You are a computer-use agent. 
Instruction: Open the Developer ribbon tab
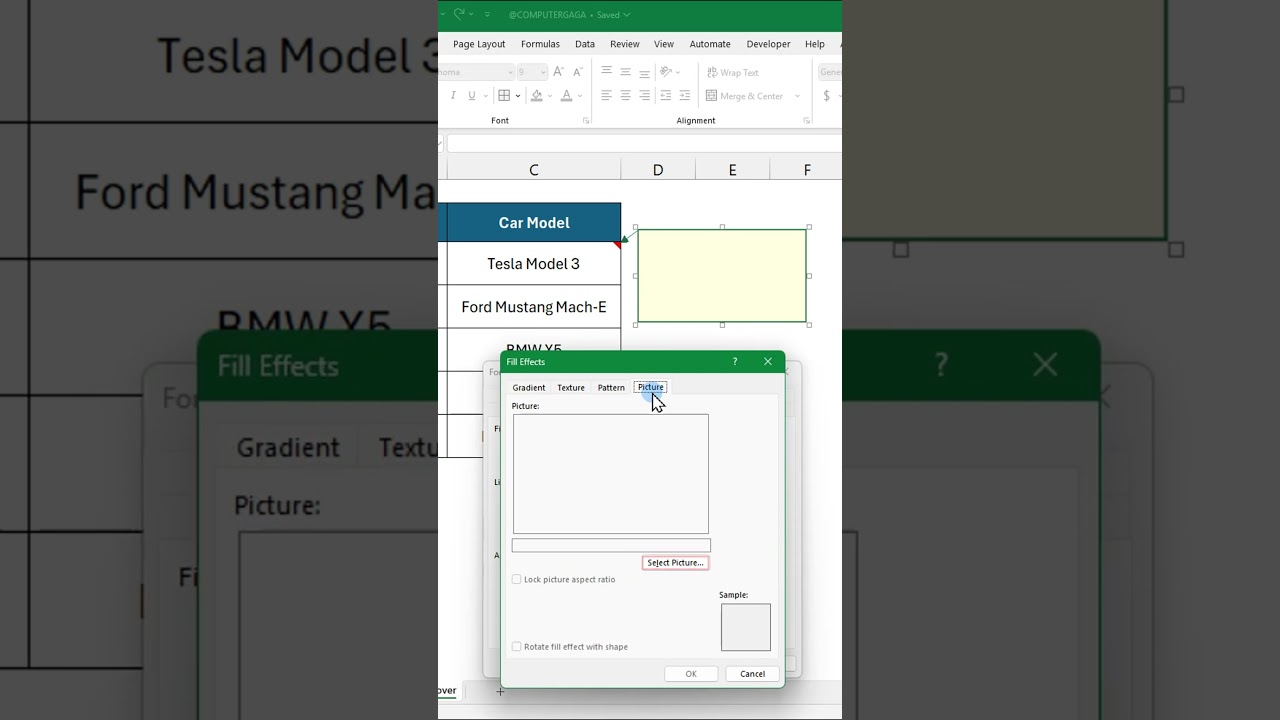click(768, 44)
